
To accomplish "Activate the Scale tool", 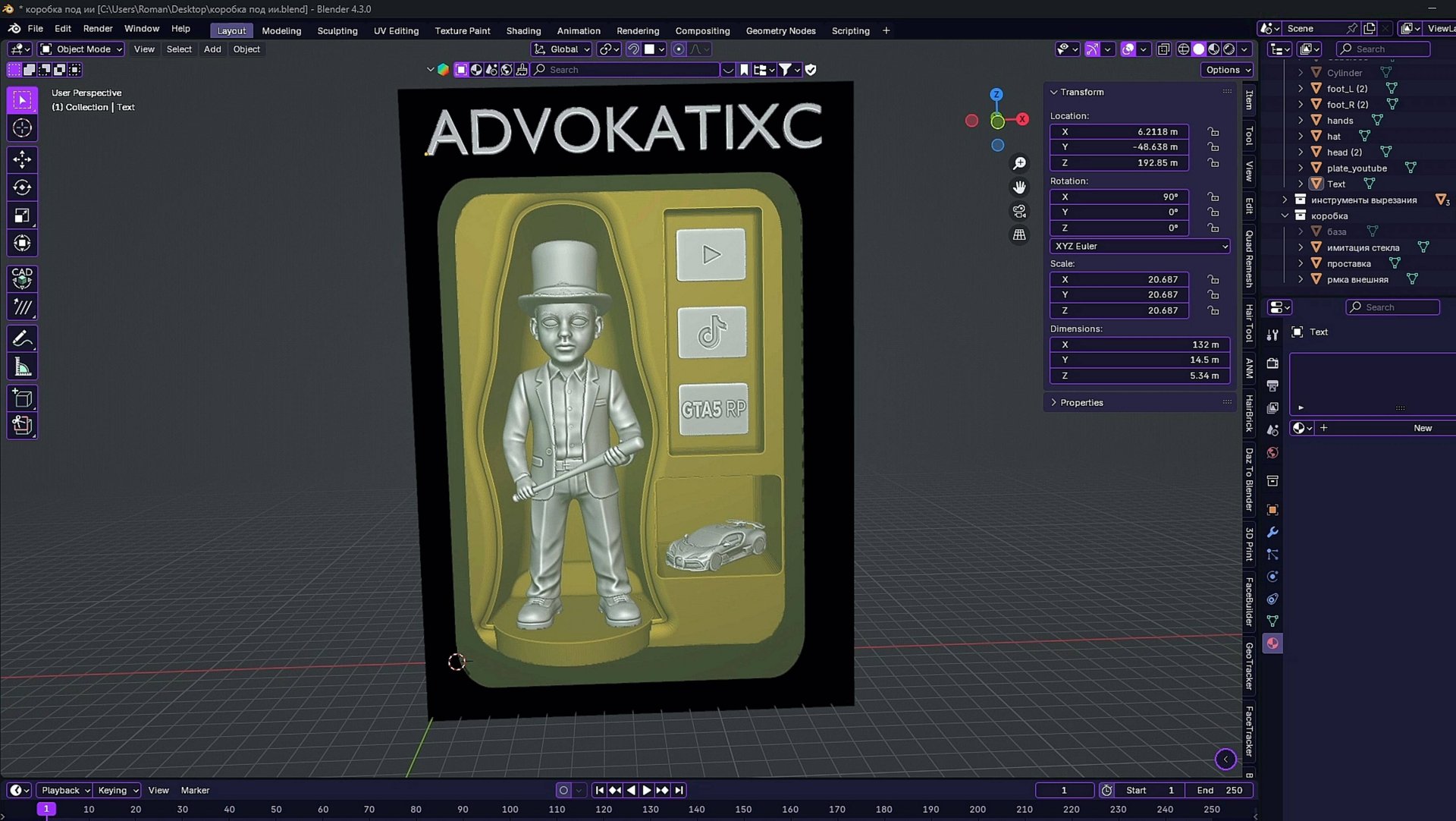I will (x=22, y=215).
